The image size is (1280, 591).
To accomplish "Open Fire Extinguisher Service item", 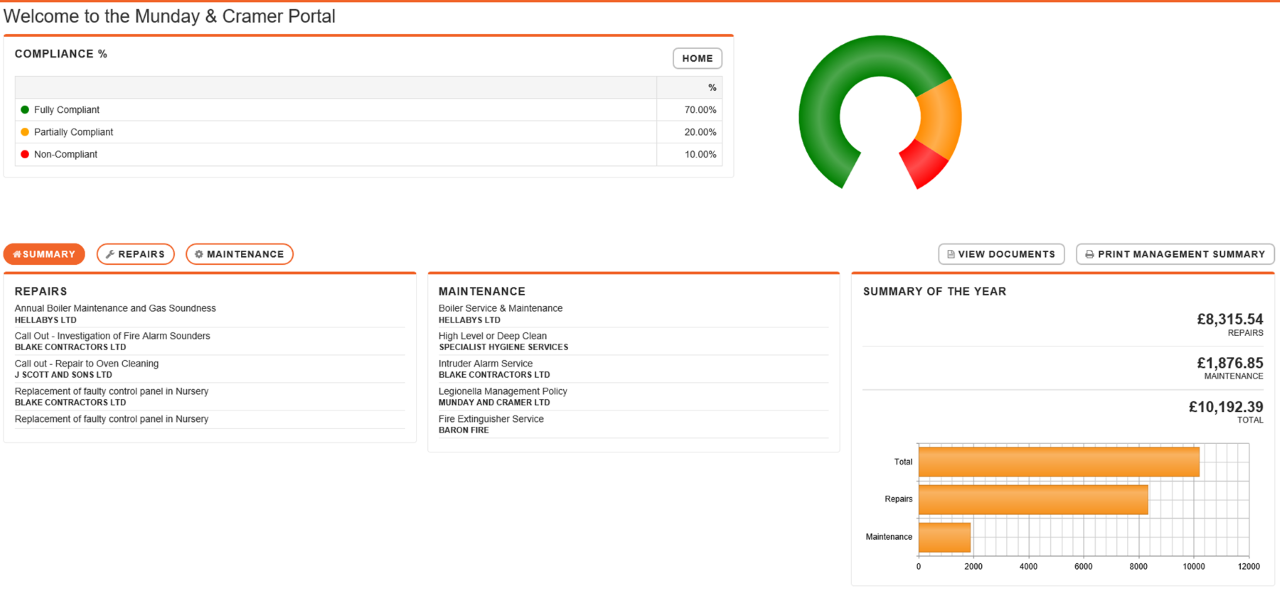I will [491, 419].
